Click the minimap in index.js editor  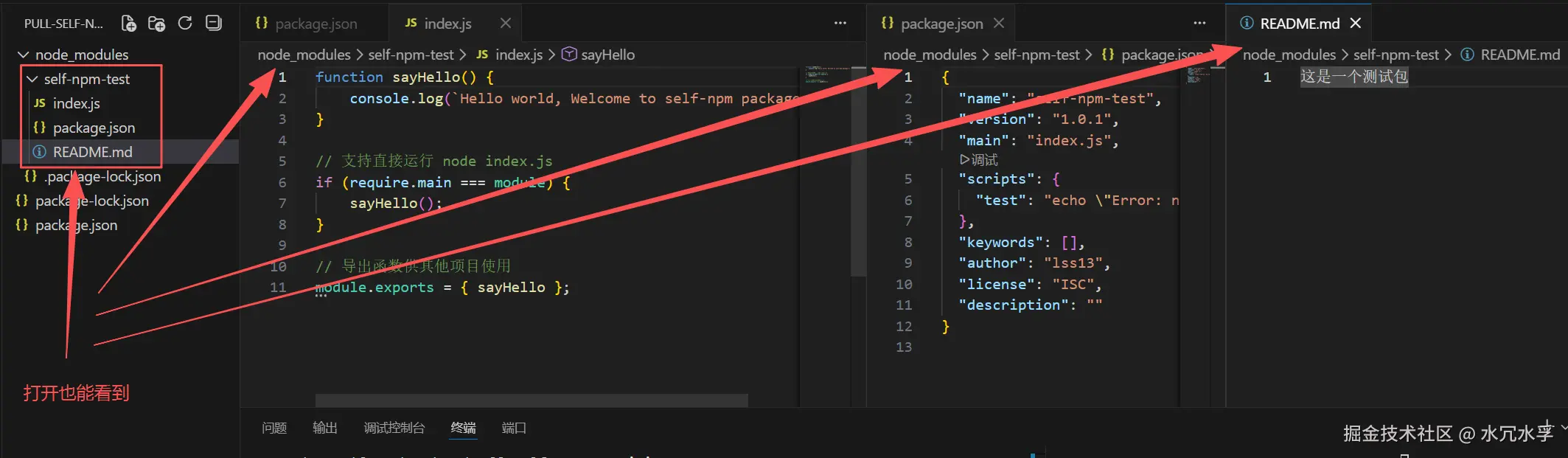[x=824, y=74]
